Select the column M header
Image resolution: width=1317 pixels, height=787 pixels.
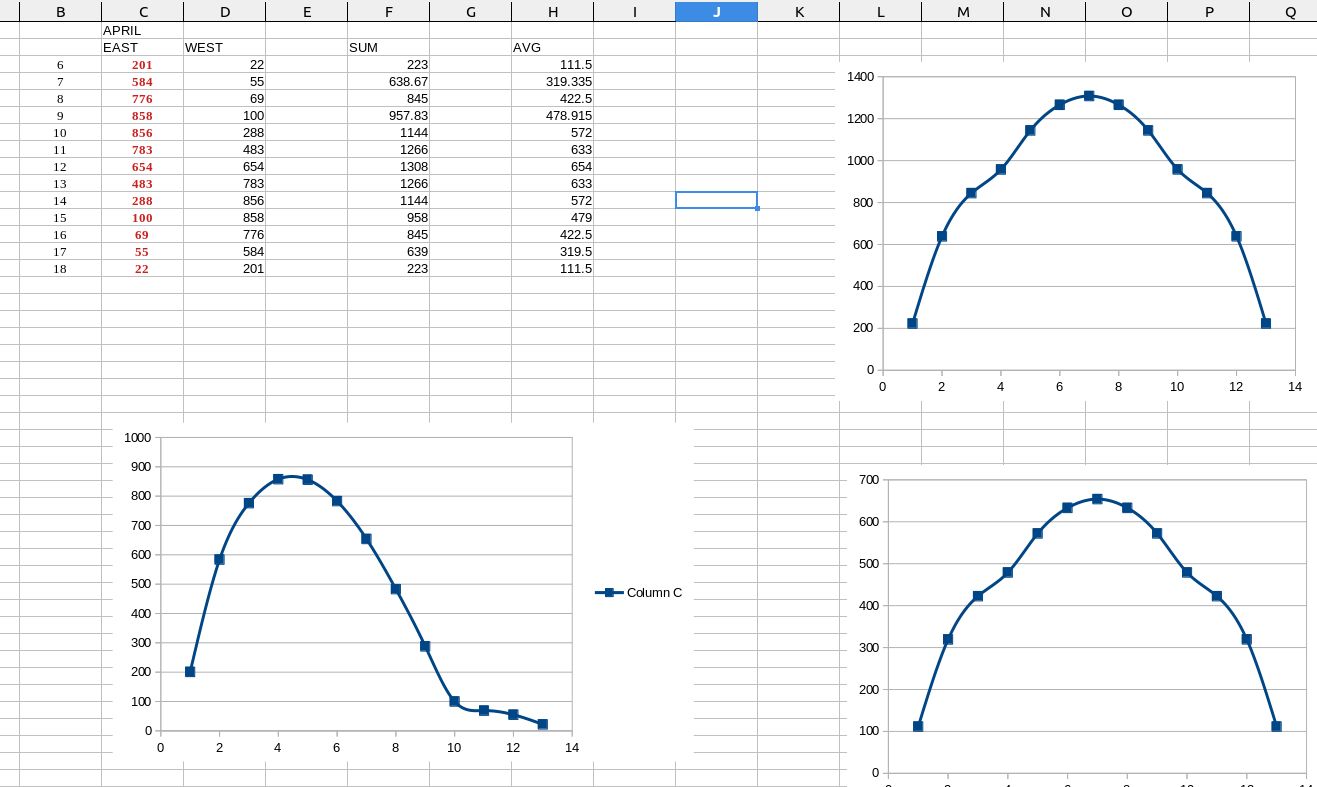point(963,12)
